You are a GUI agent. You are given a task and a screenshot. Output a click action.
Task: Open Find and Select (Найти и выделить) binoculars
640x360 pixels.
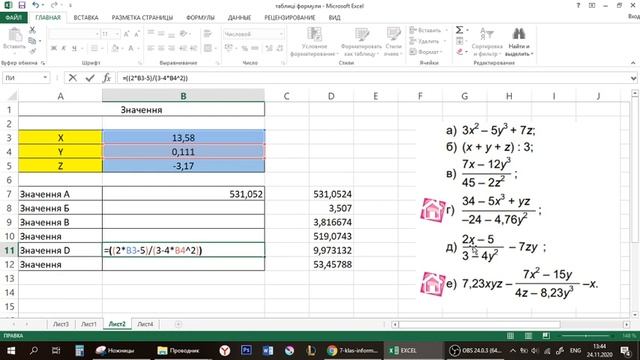click(519, 42)
